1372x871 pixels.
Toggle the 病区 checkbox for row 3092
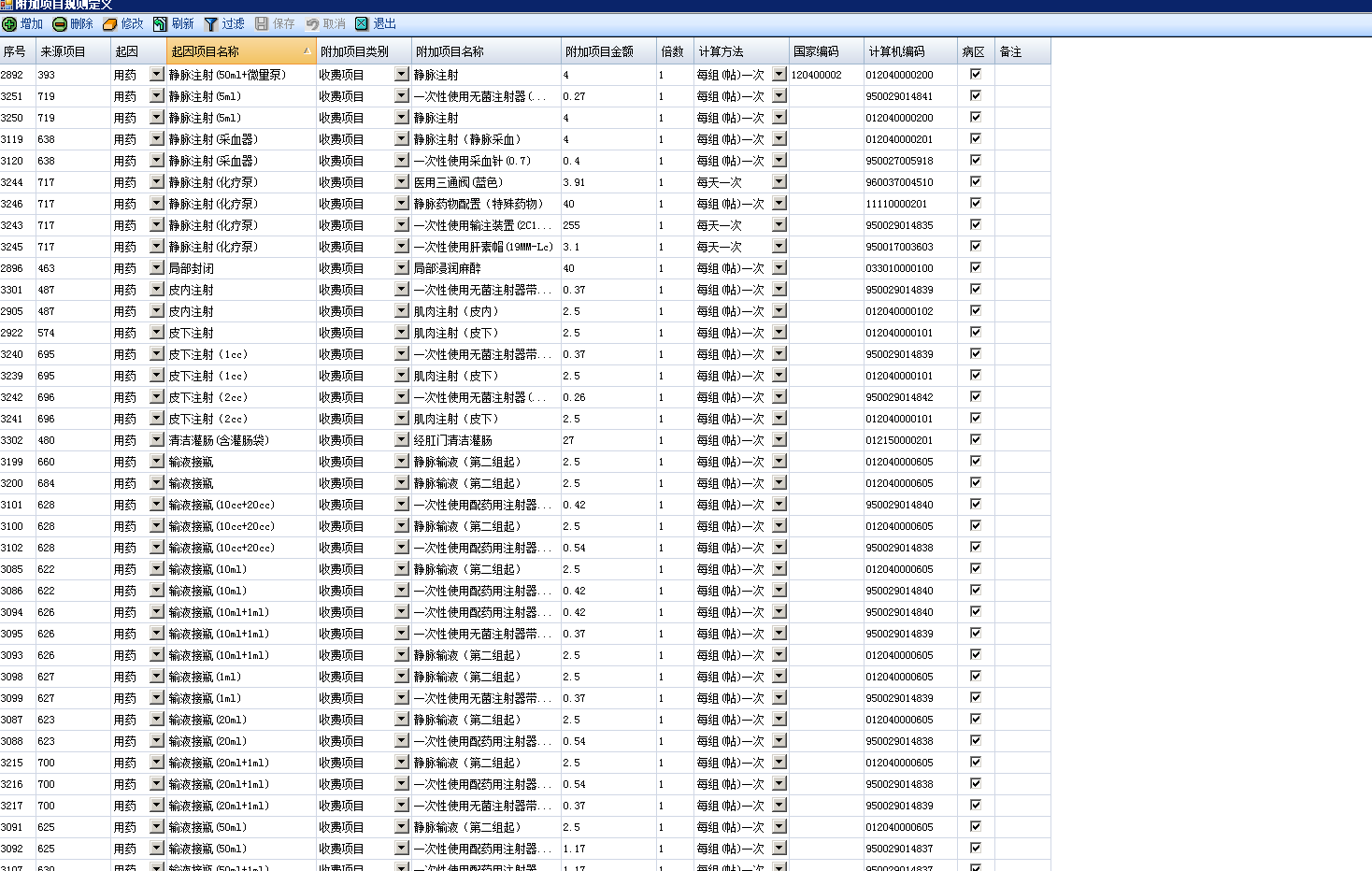tap(976, 848)
